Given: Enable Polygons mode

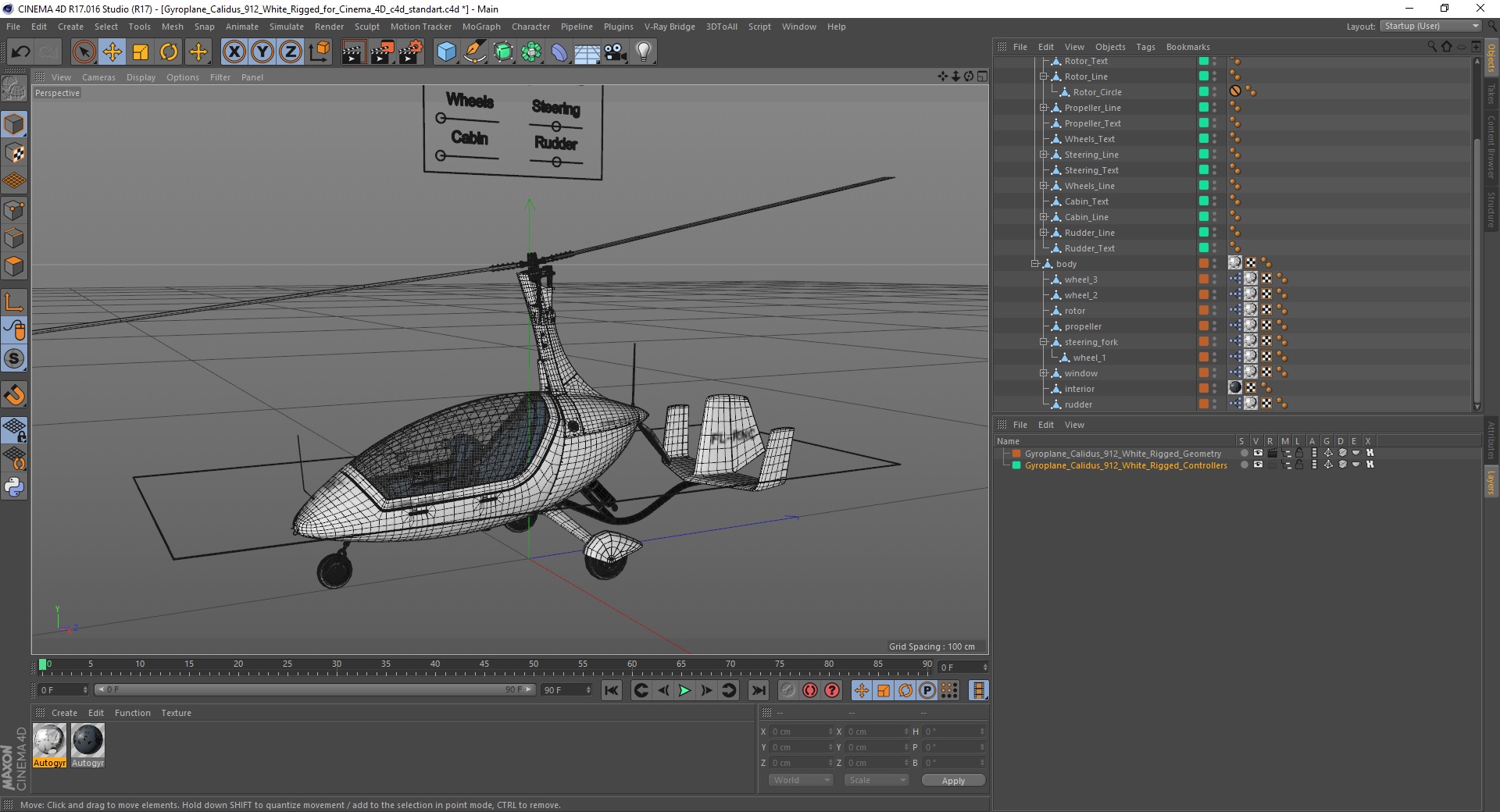Looking at the screenshot, I should point(14,266).
